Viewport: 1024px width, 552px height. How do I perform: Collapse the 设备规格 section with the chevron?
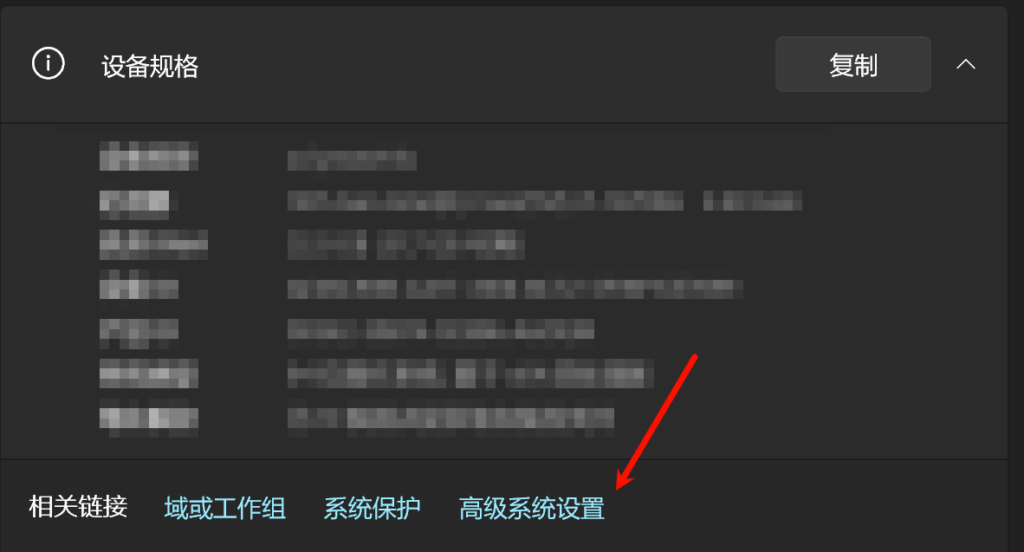tap(966, 64)
